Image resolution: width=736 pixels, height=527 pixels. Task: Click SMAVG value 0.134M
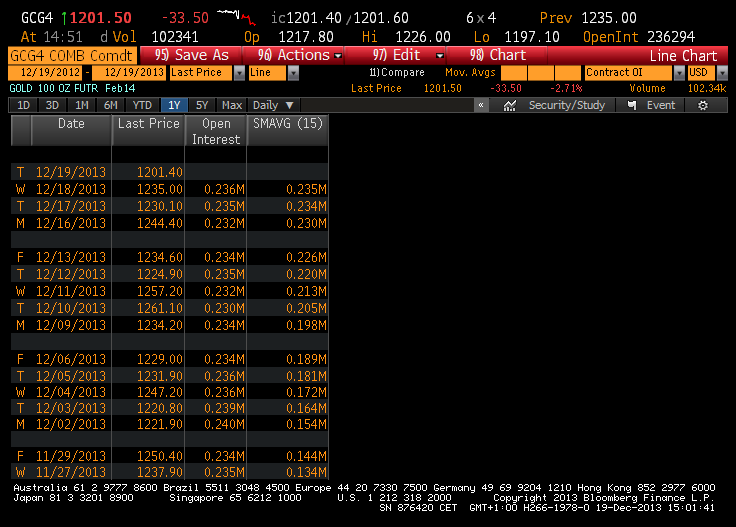pyautogui.click(x=306, y=472)
